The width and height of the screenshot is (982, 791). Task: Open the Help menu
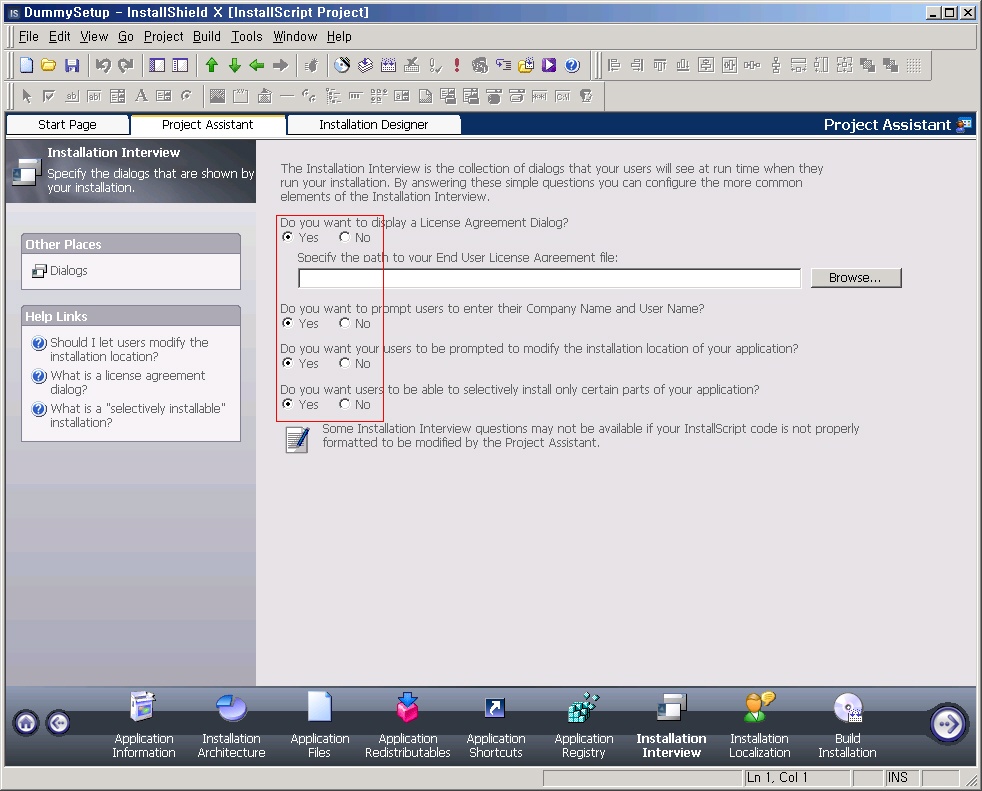339,36
